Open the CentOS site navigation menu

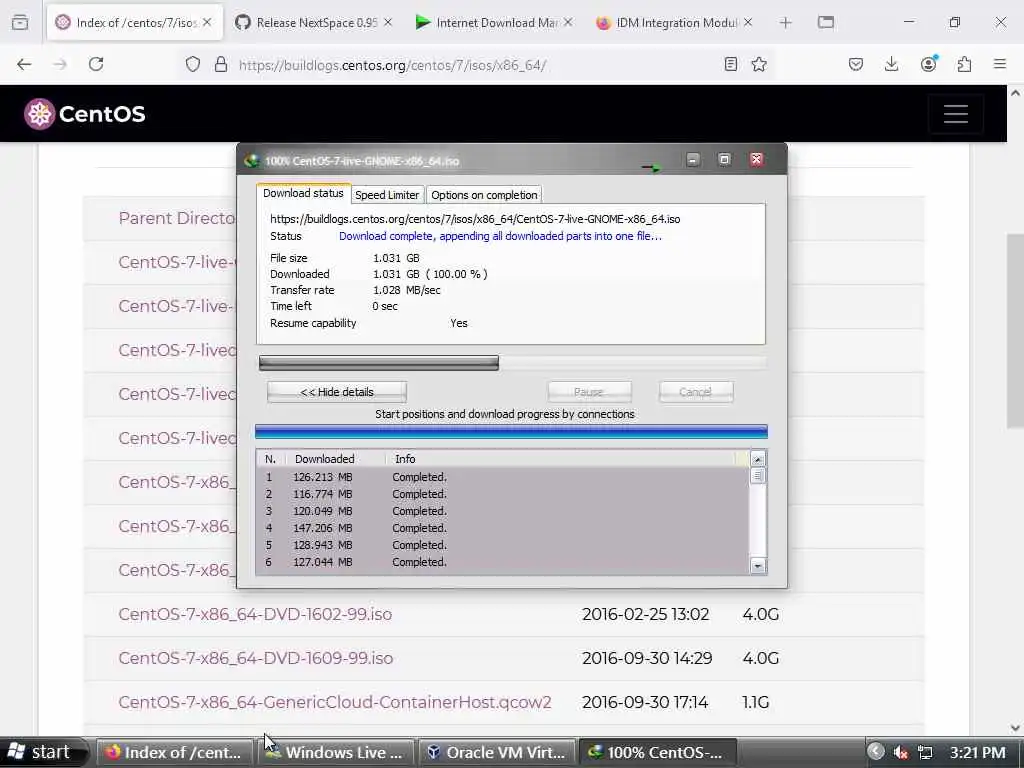point(955,114)
